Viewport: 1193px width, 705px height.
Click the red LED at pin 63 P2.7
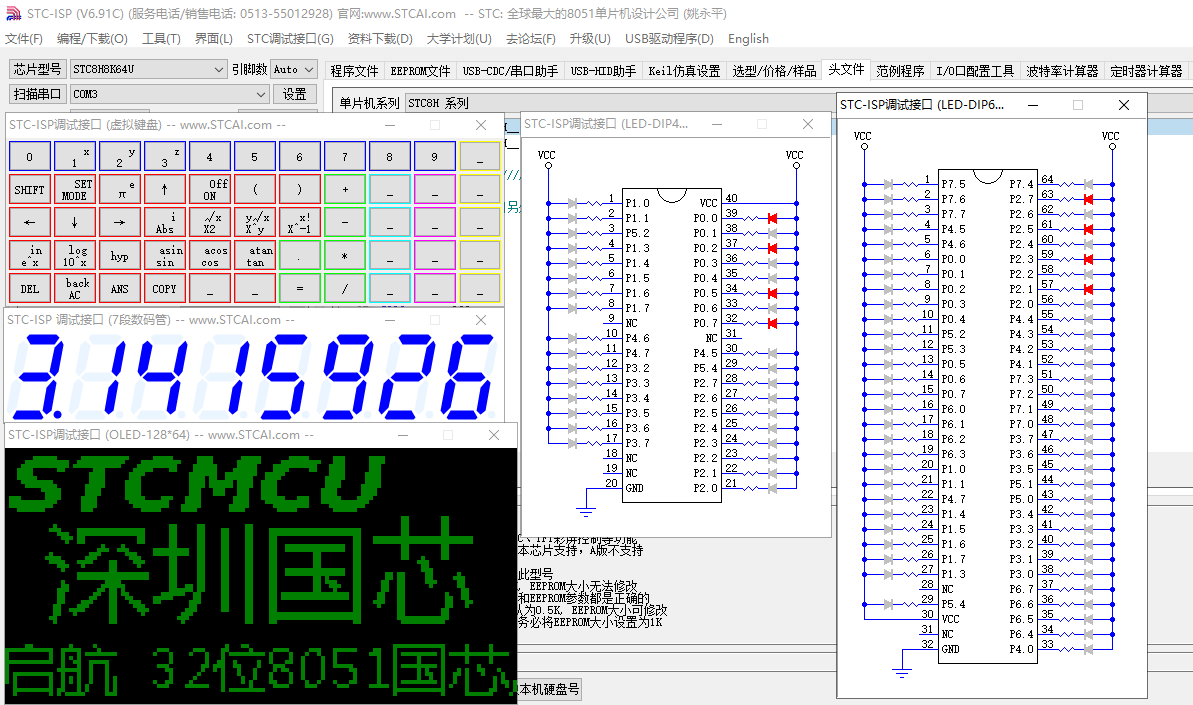[x=1088, y=199]
